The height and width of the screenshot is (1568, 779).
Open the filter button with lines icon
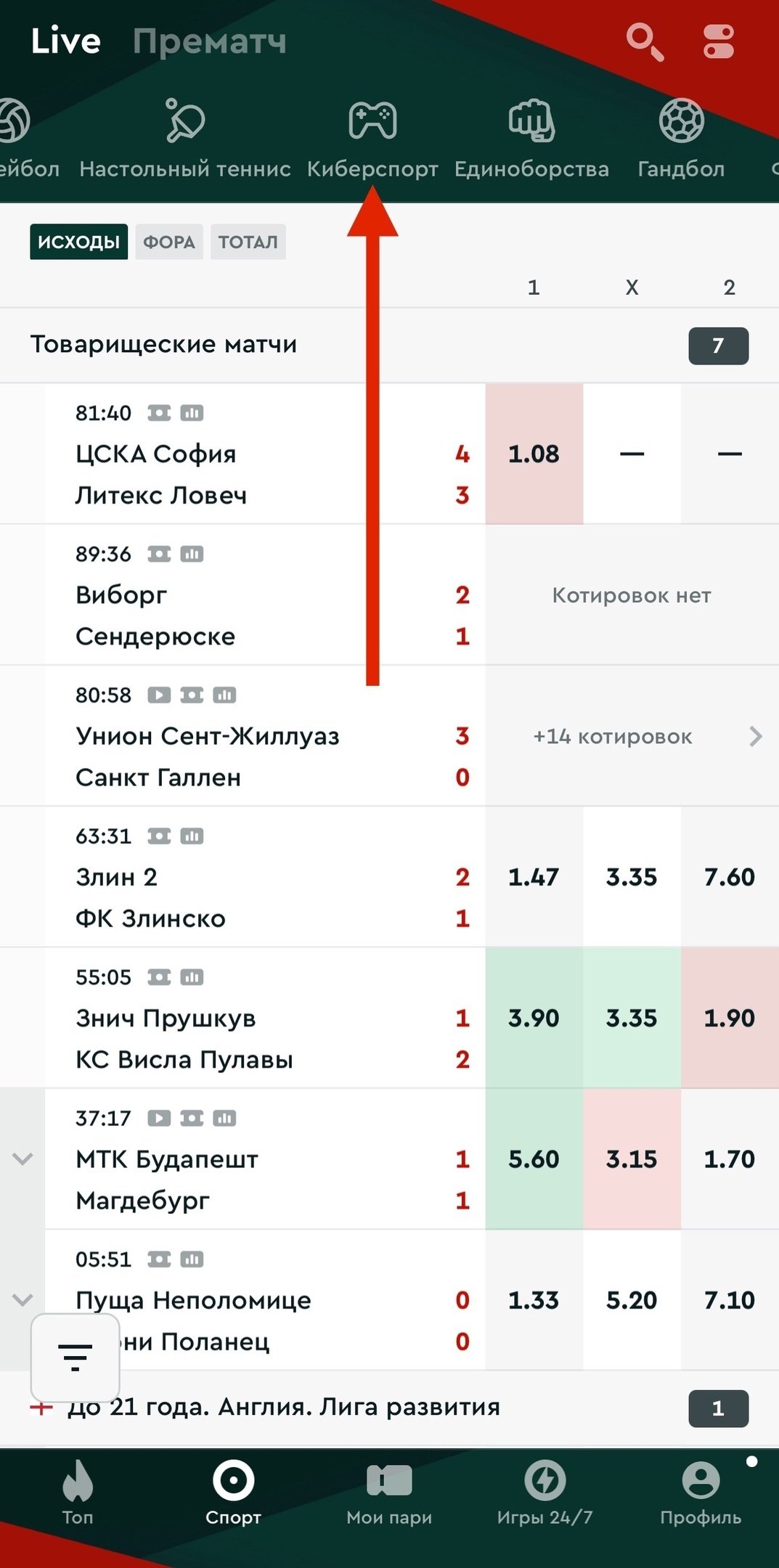tap(75, 1357)
